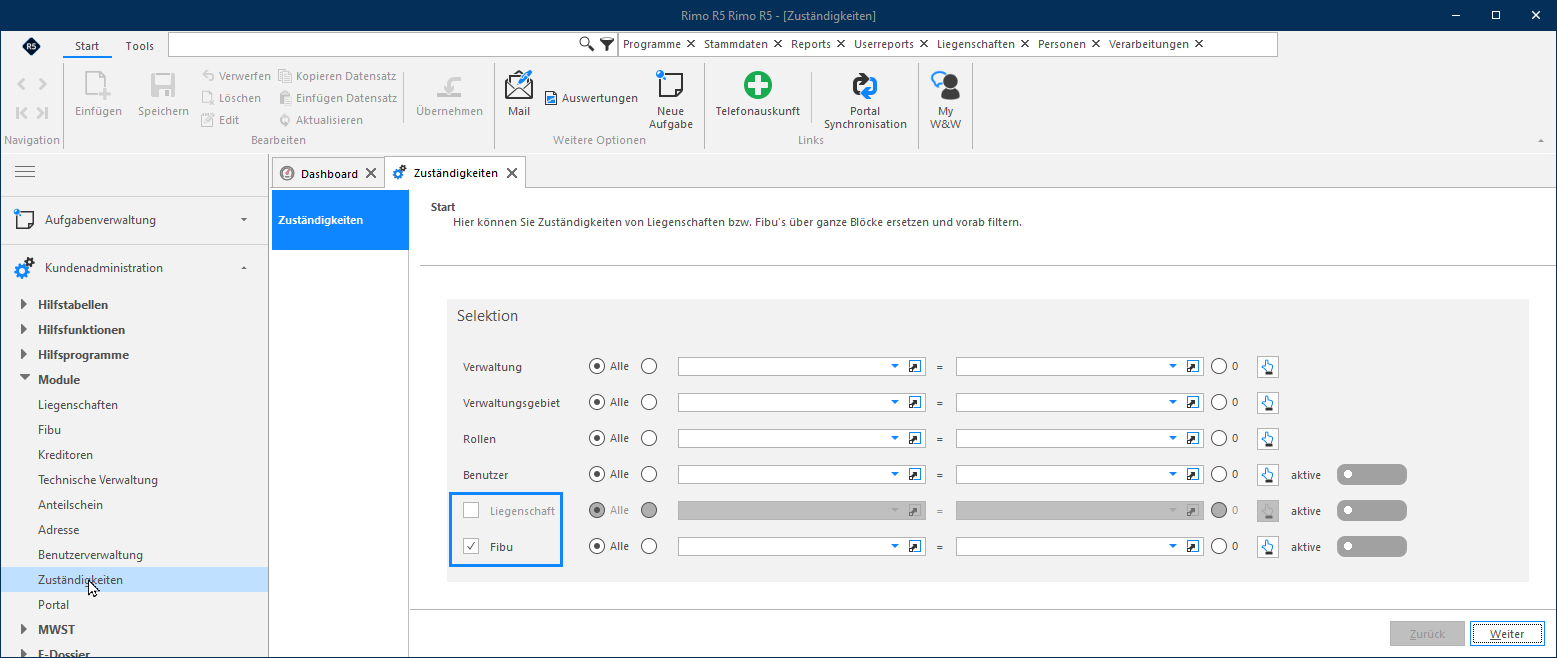Enable the Liegenschaft checkbox
Screen dimensions: 1557x658
471,511
